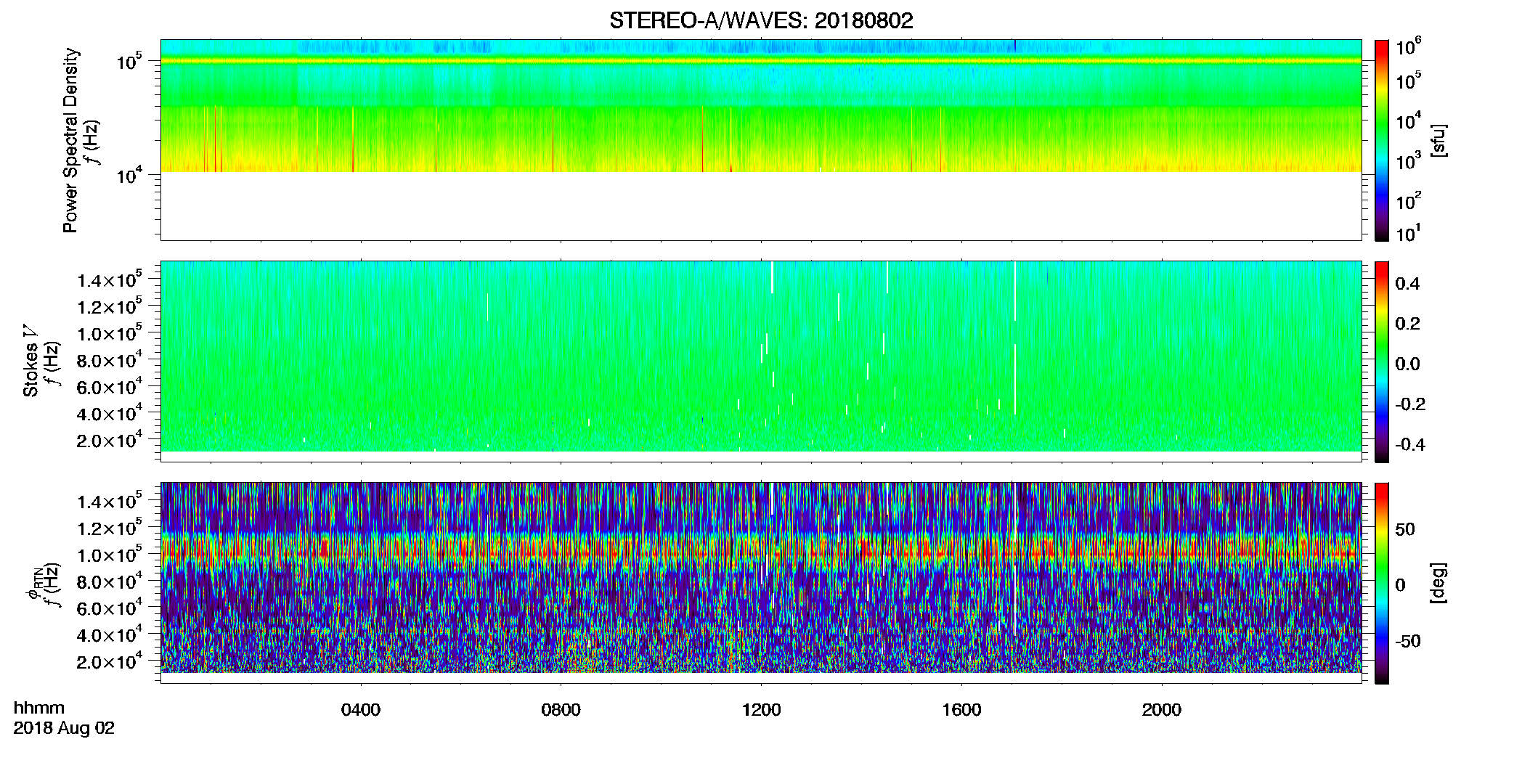The height and width of the screenshot is (784, 1522).
Task: Click the Stokes V color bar
Action: (x=1382, y=362)
